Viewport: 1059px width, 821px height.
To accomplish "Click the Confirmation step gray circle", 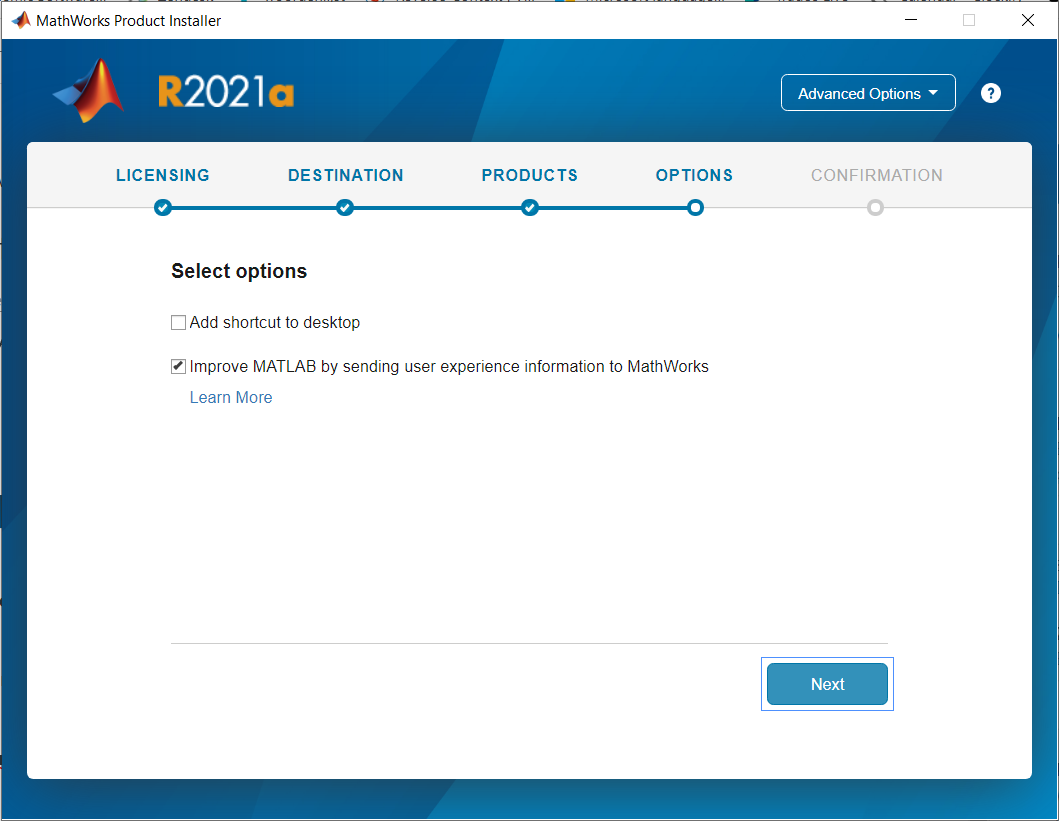I will [x=875, y=207].
